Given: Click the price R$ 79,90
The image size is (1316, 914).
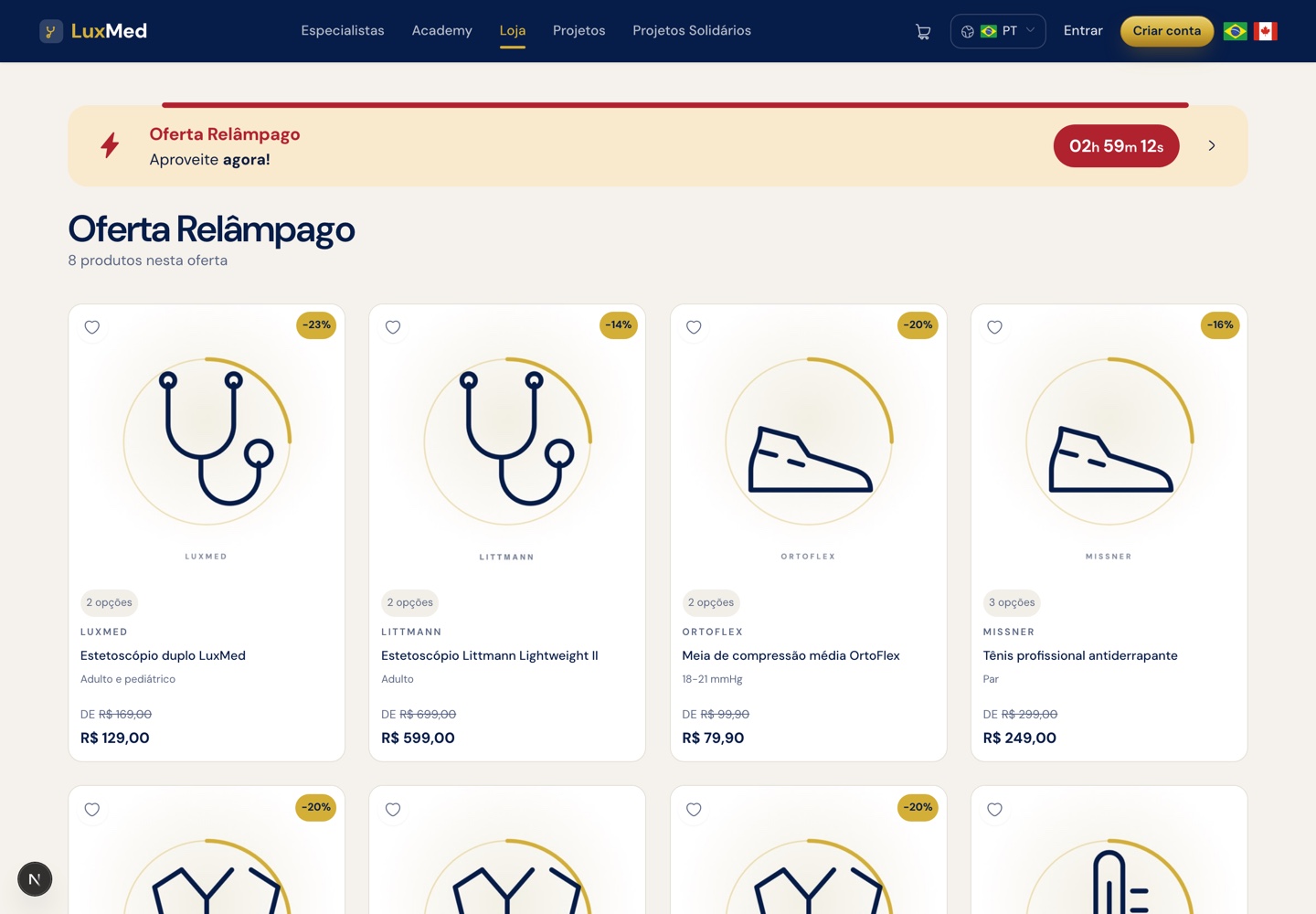Looking at the screenshot, I should 713,738.
